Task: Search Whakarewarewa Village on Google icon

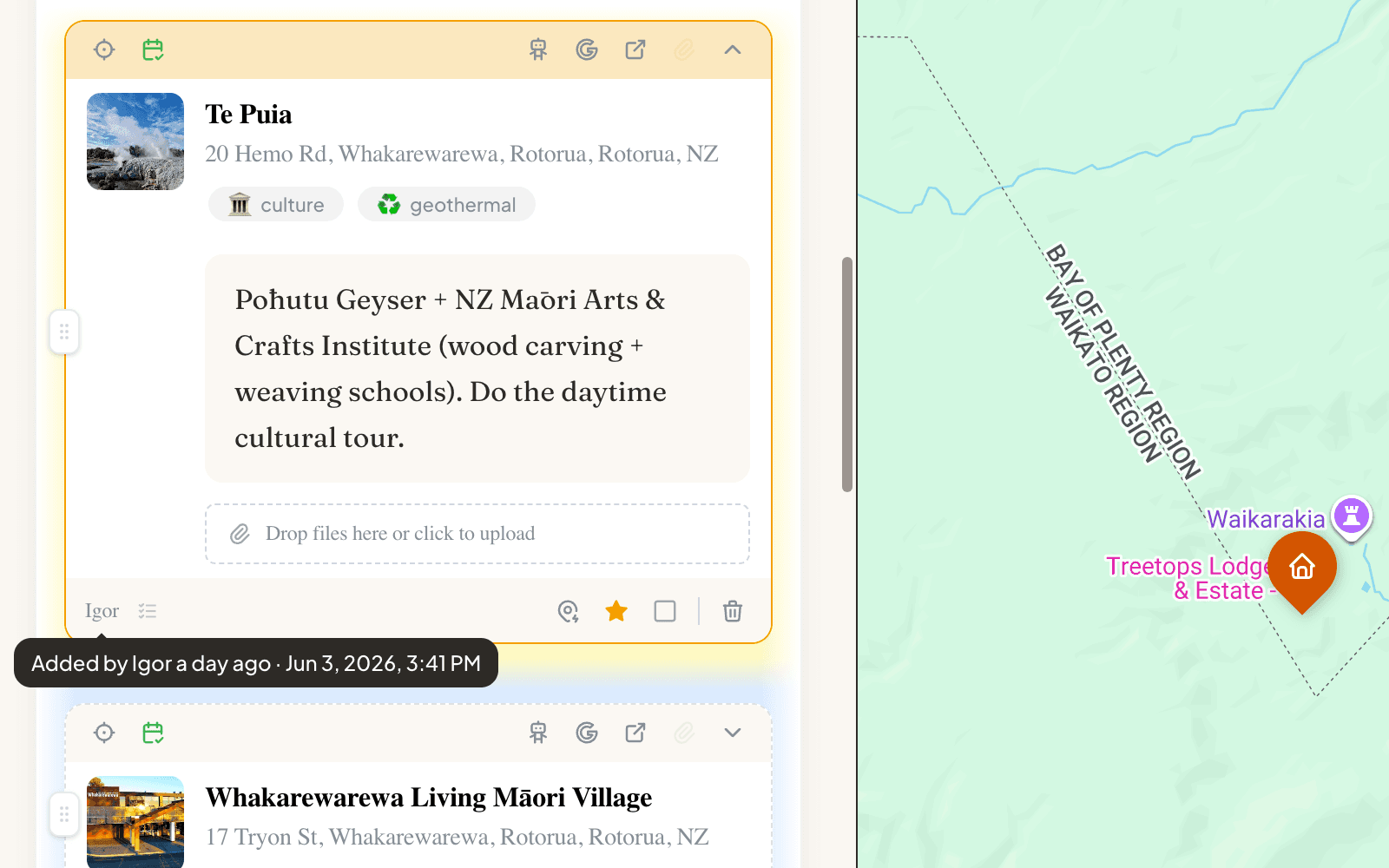Action: (x=587, y=733)
